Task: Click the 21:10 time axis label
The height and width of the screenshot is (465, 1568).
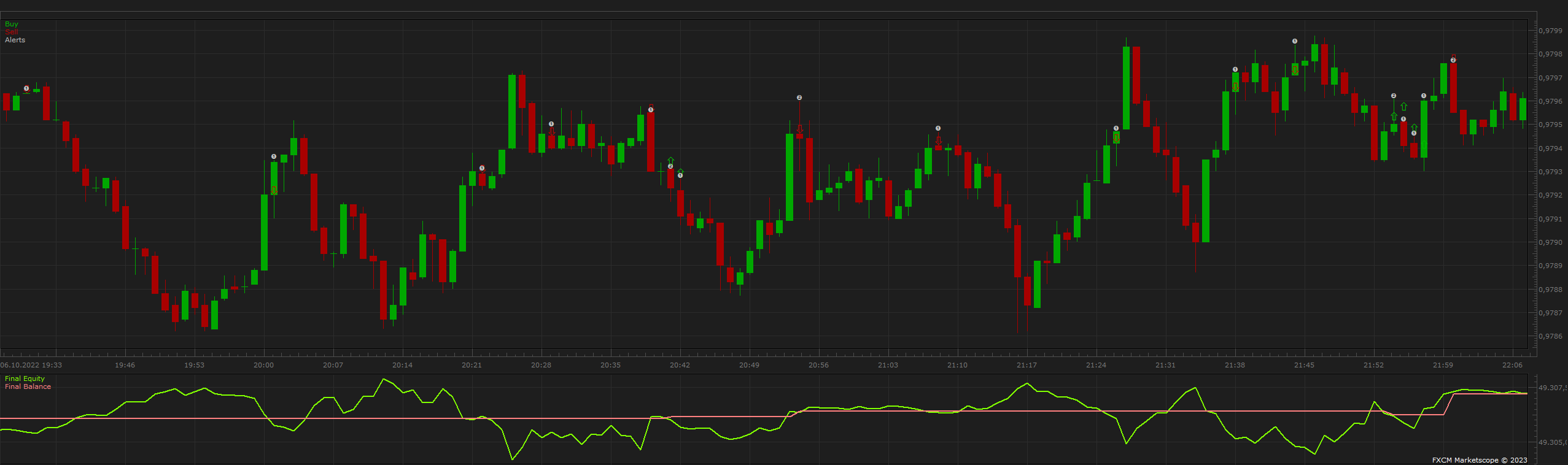Action: 958,365
